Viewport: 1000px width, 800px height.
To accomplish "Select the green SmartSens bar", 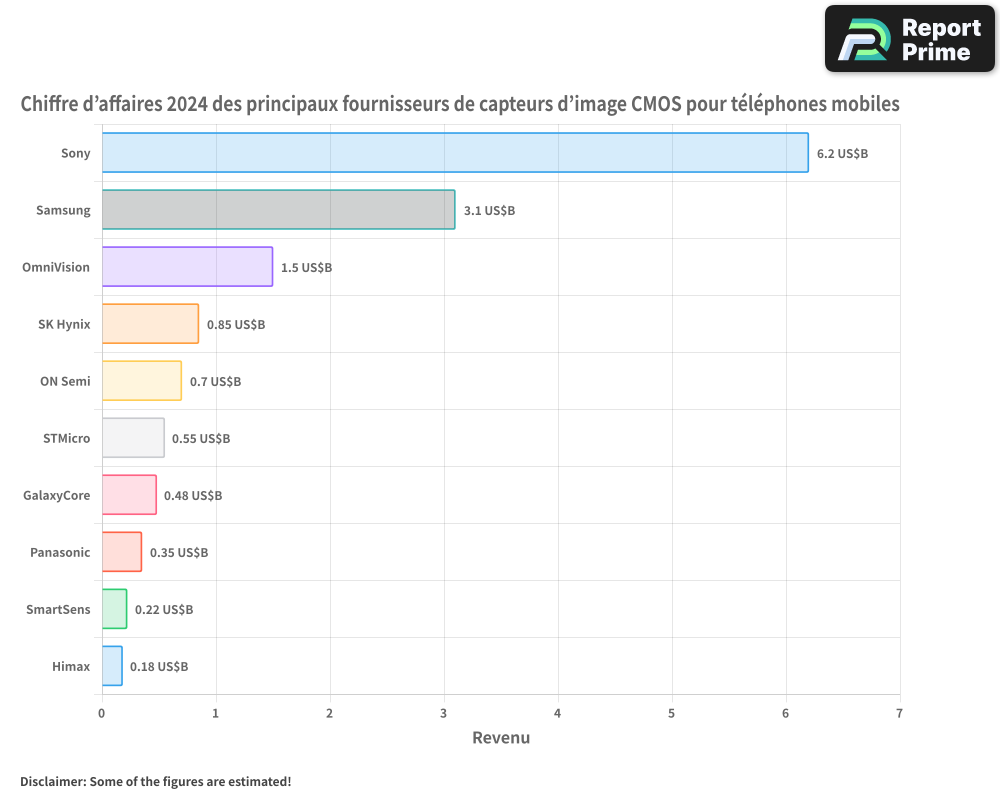I will coord(114,609).
